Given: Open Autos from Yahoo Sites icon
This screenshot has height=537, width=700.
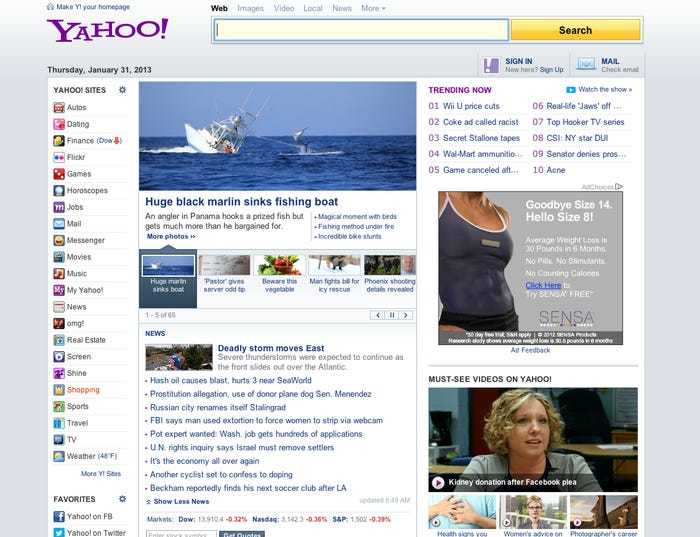Looking at the screenshot, I should (x=59, y=108).
